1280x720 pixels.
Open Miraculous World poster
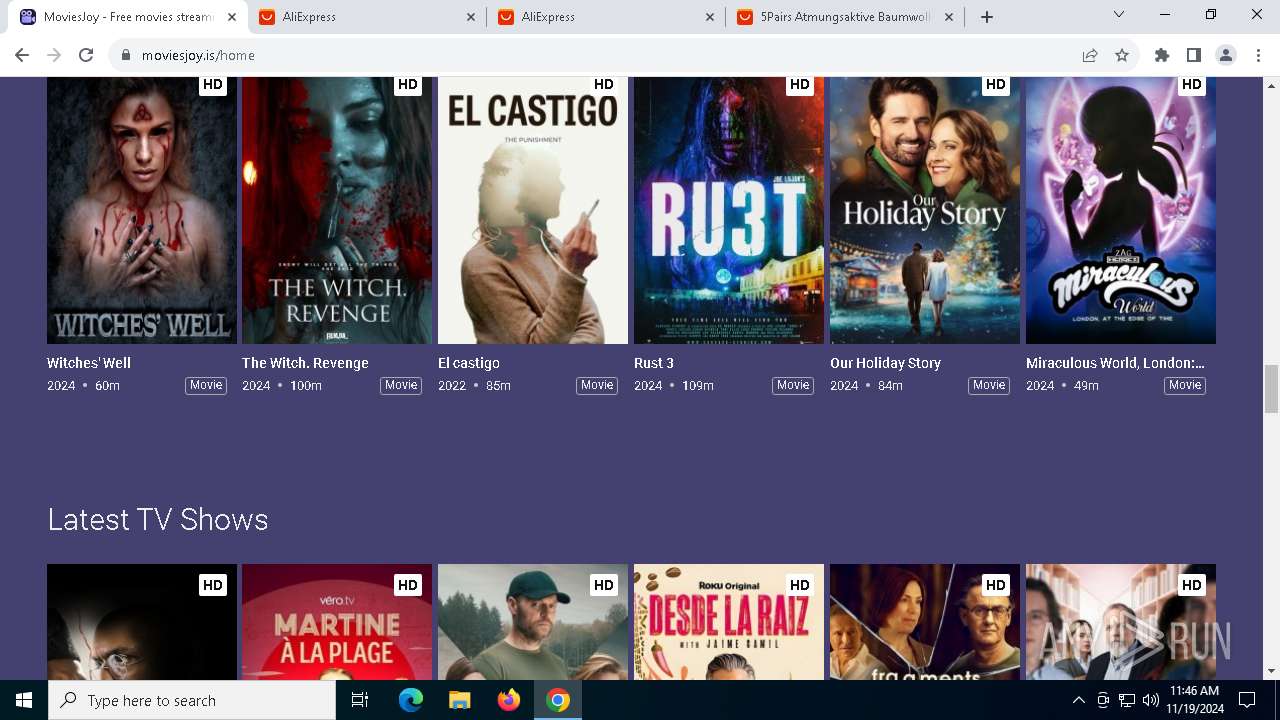click(1121, 210)
